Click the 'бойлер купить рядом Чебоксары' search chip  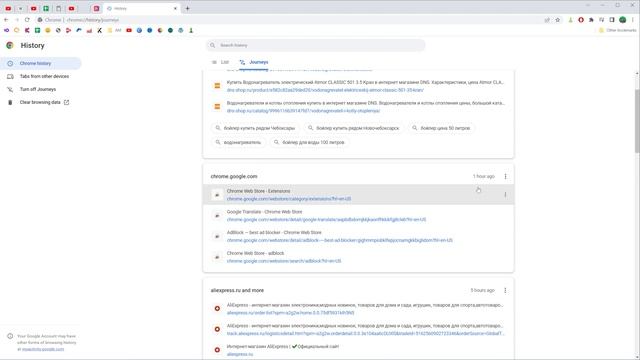click(x=255, y=128)
